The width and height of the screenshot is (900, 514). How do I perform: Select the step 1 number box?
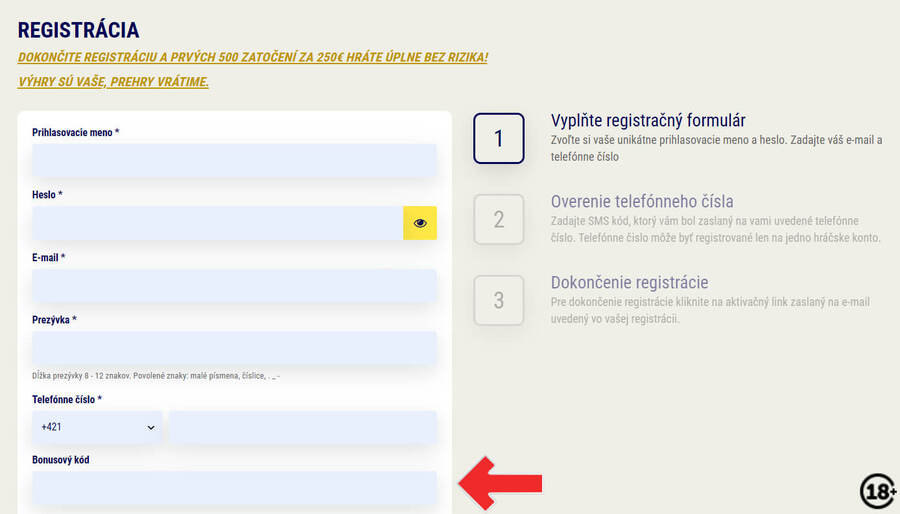(x=499, y=138)
